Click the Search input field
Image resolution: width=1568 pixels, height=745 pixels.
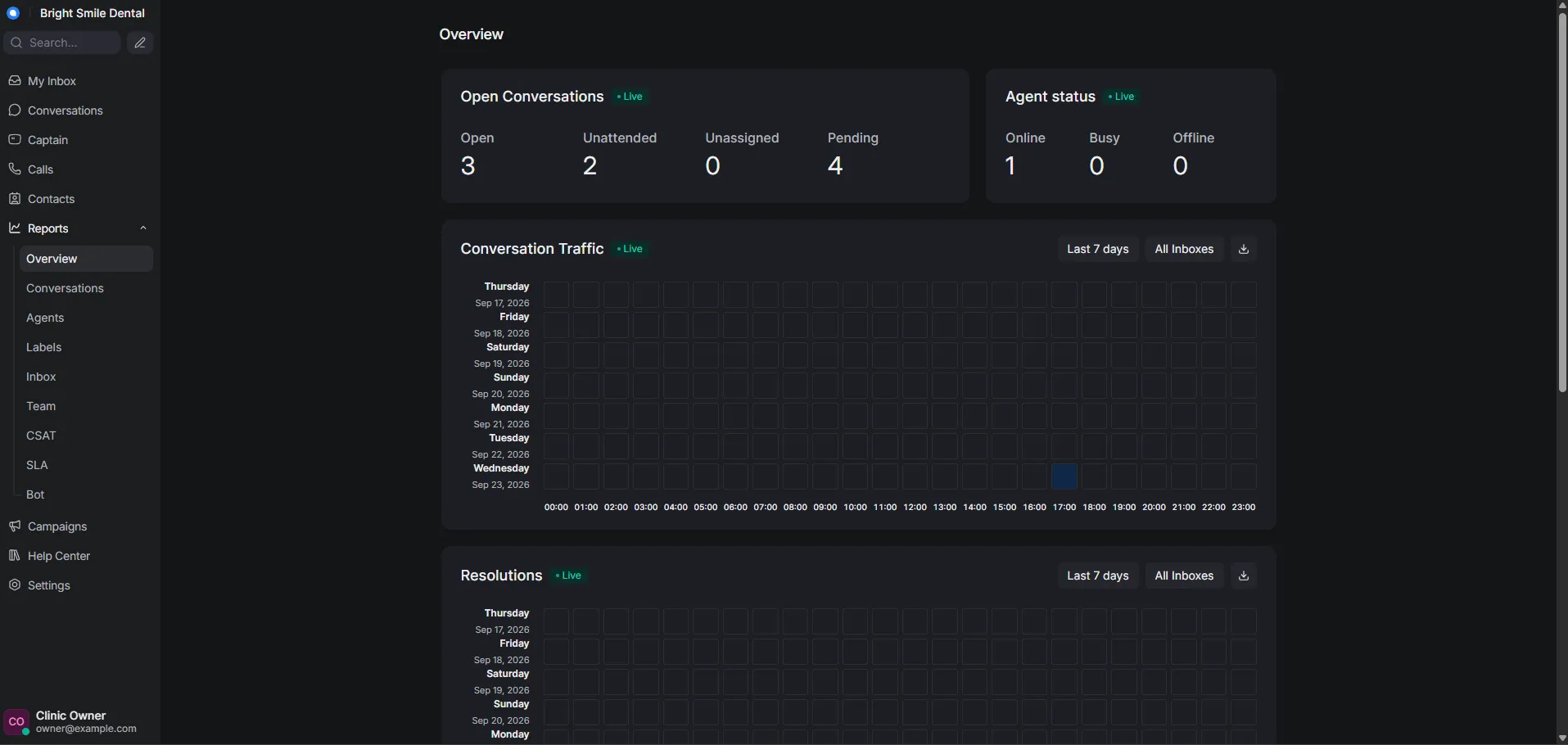(62, 43)
